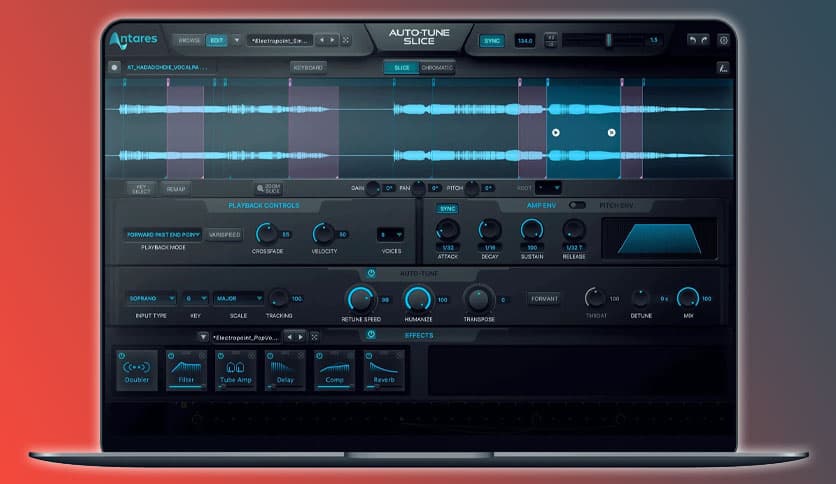This screenshot has height=484, width=836.
Task: Toggle Filter power button
Action: [x=171, y=356]
